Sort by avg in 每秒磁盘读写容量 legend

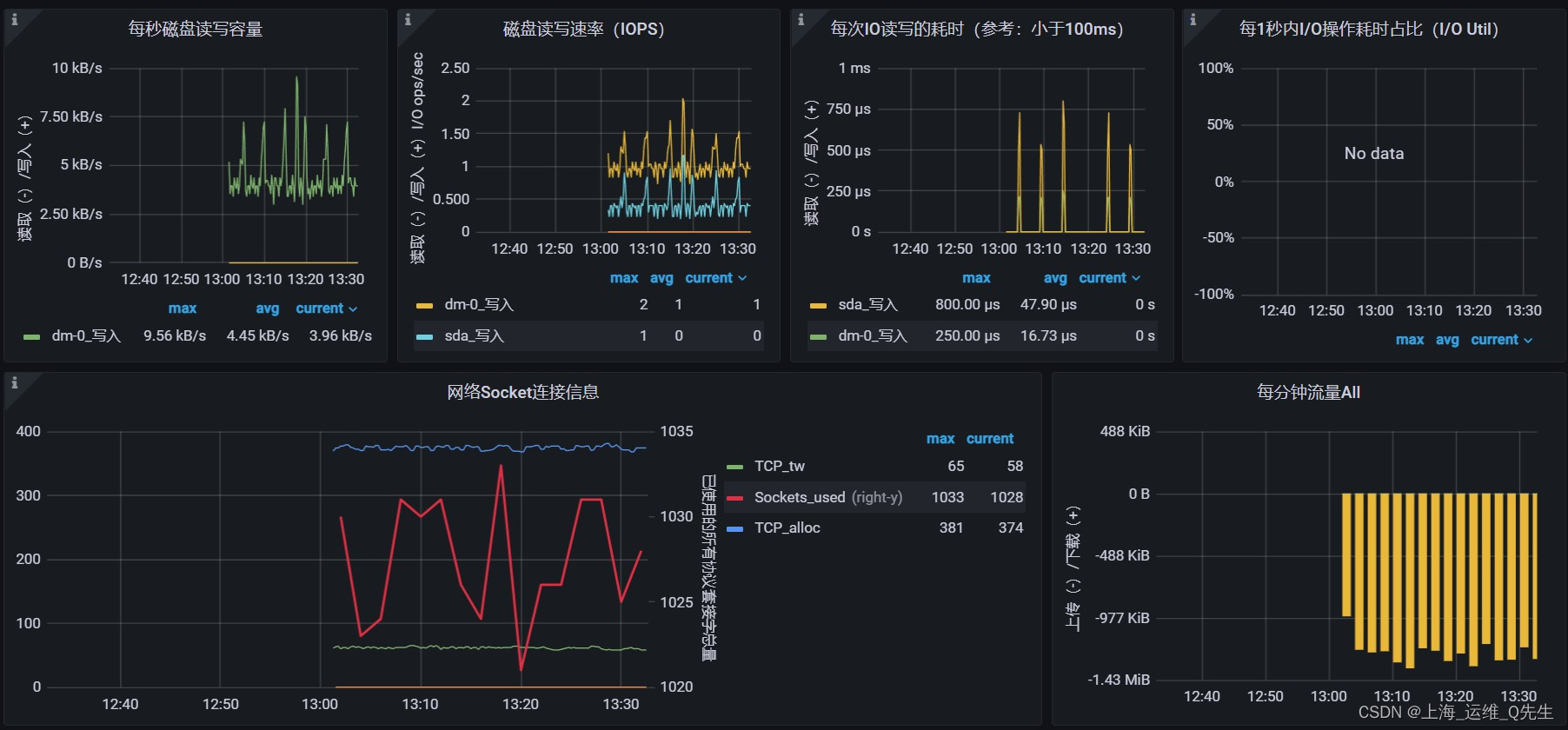pos(268,309)
